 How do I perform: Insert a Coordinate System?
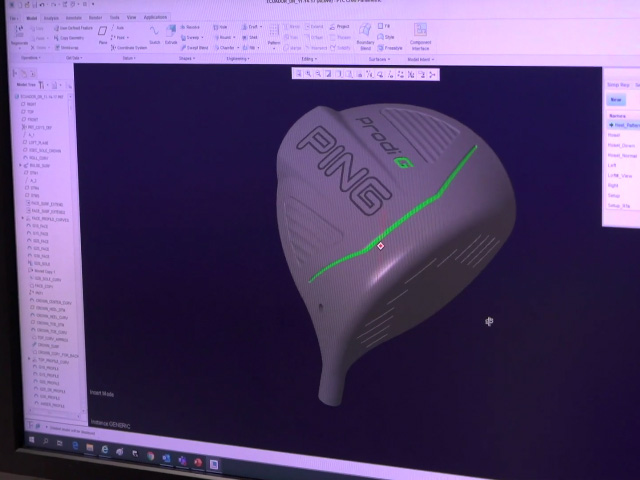click(x=129, y=48)
